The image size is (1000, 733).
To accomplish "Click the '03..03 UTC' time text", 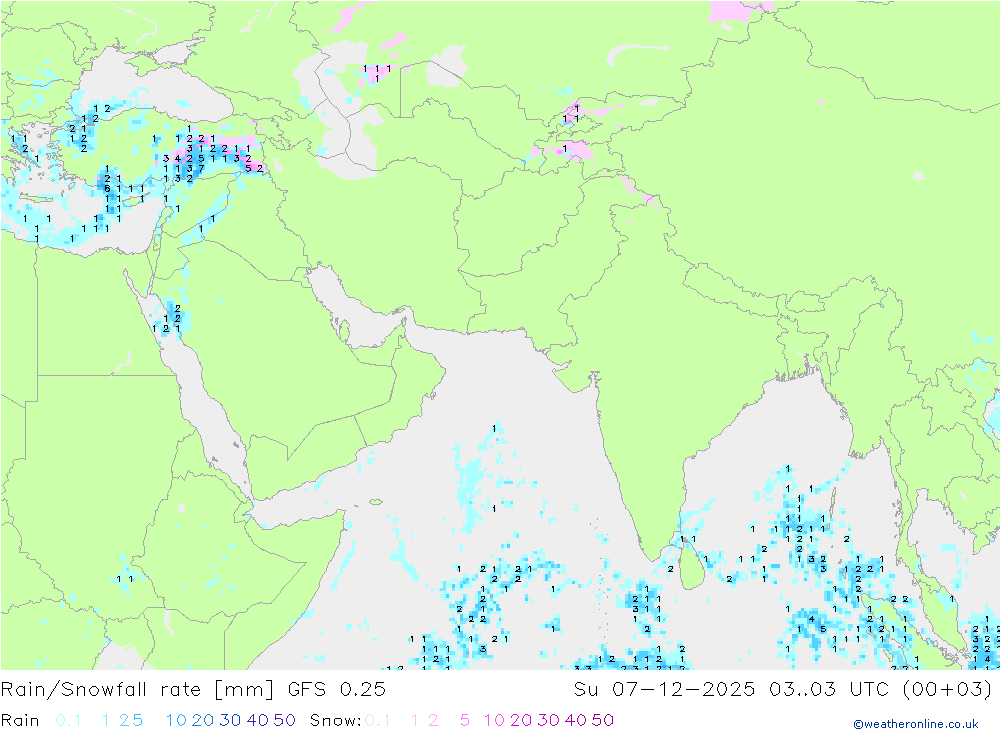I will point(829,690).
